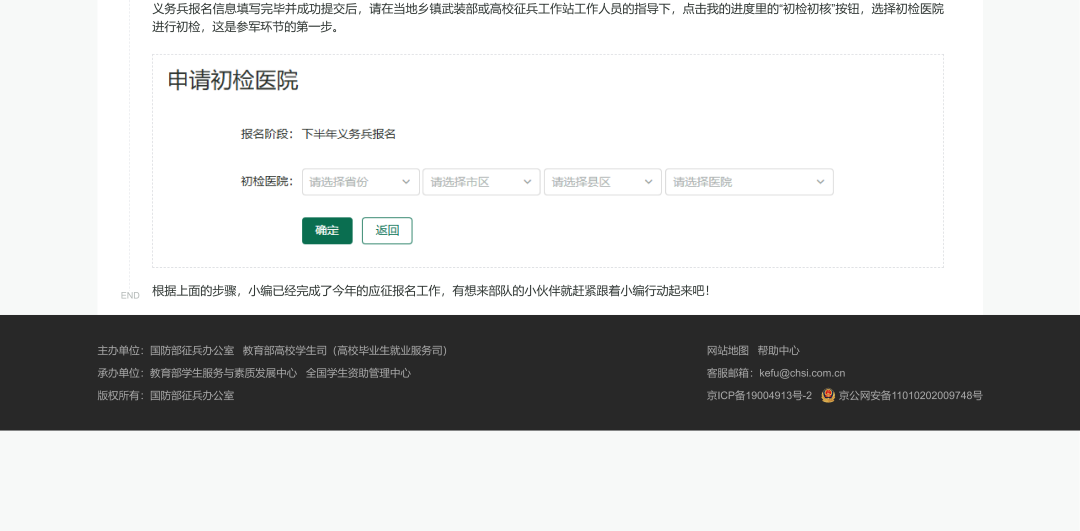Open the 请选择市区 city dropdown

tap(481, 182)
